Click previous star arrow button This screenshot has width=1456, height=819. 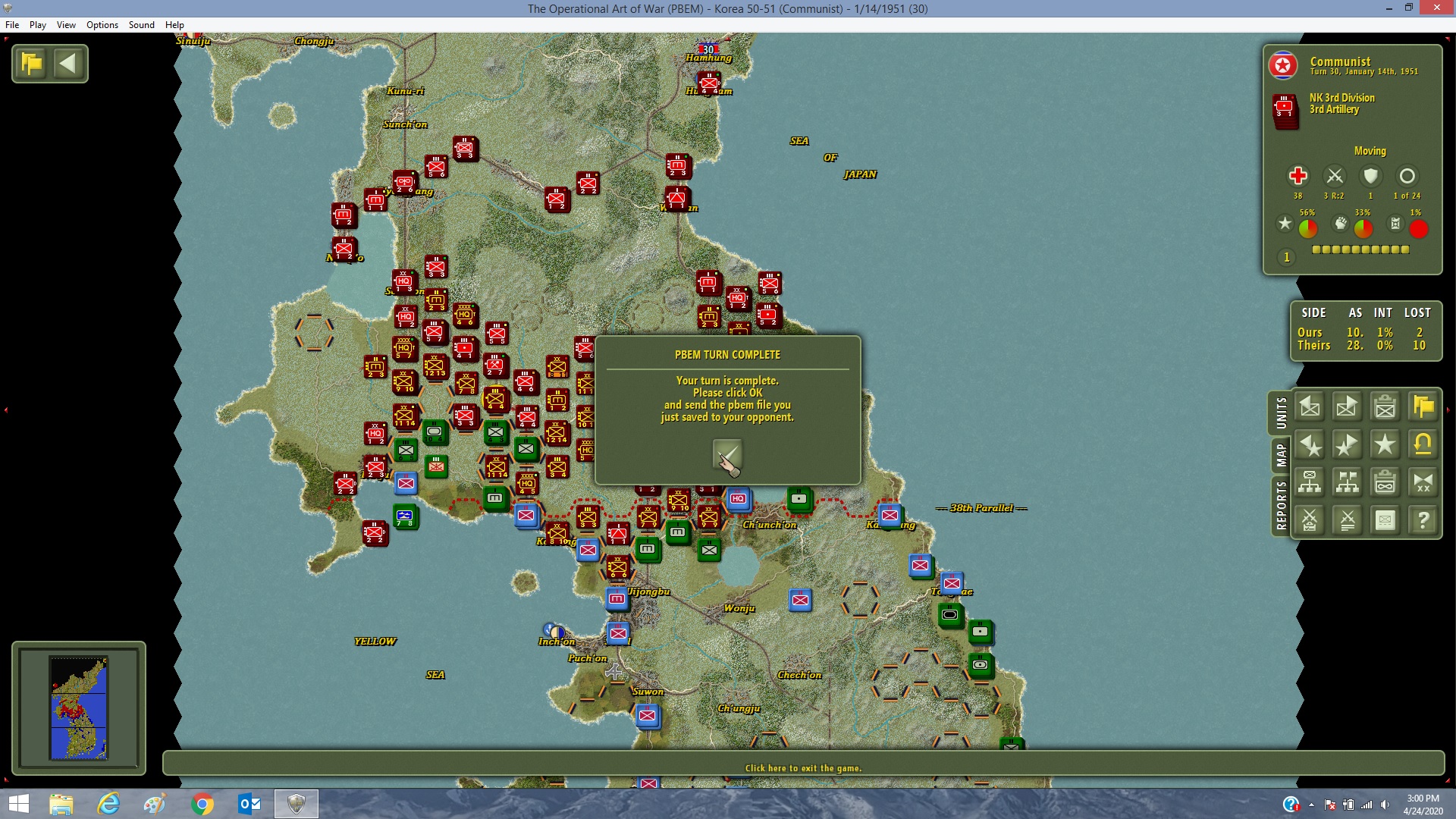(1310, 444)
